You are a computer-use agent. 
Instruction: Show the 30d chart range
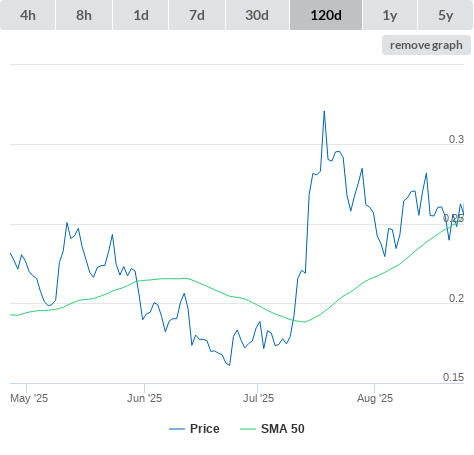click(x=257, y=15)
